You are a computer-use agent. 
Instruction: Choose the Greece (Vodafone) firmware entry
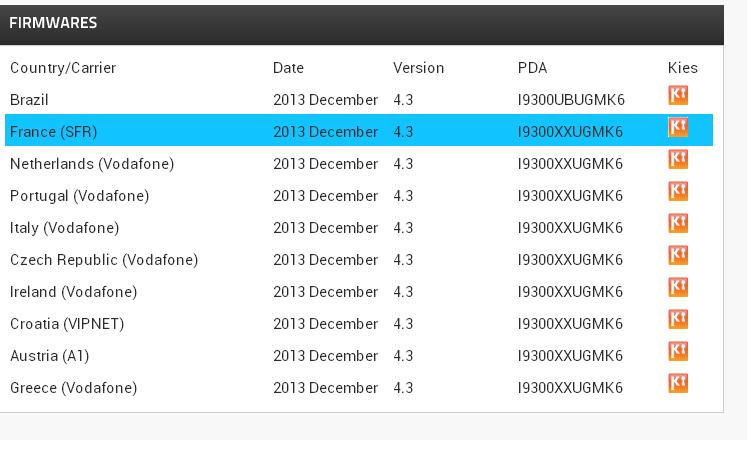tap(359, 387)
